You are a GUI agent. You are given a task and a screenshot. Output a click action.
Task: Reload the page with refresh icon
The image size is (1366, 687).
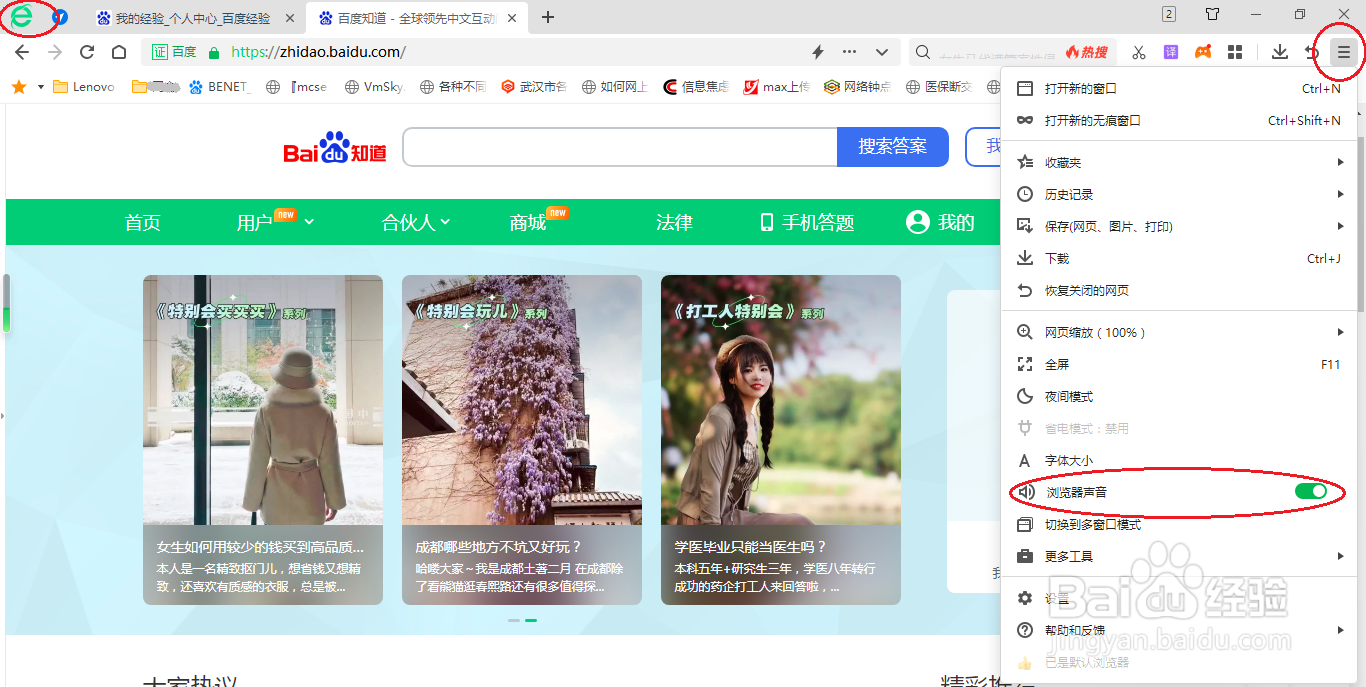click(x=87, y=52)
